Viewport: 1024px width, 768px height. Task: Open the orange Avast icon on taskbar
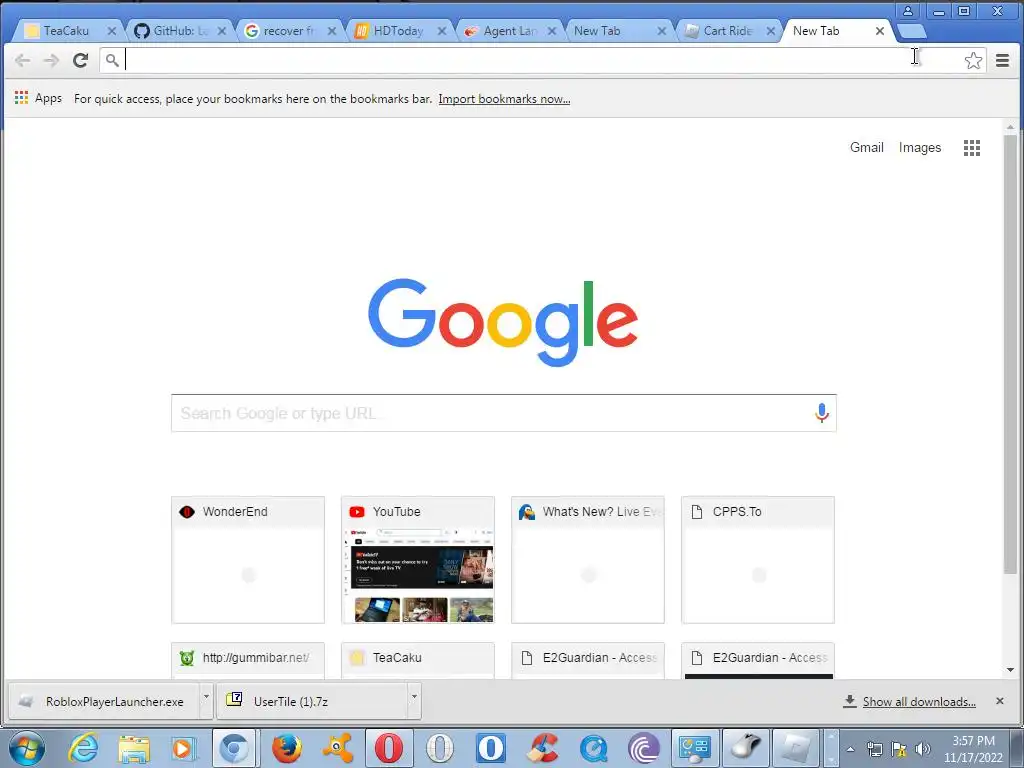pyautogui.click(x=338, y=748)
